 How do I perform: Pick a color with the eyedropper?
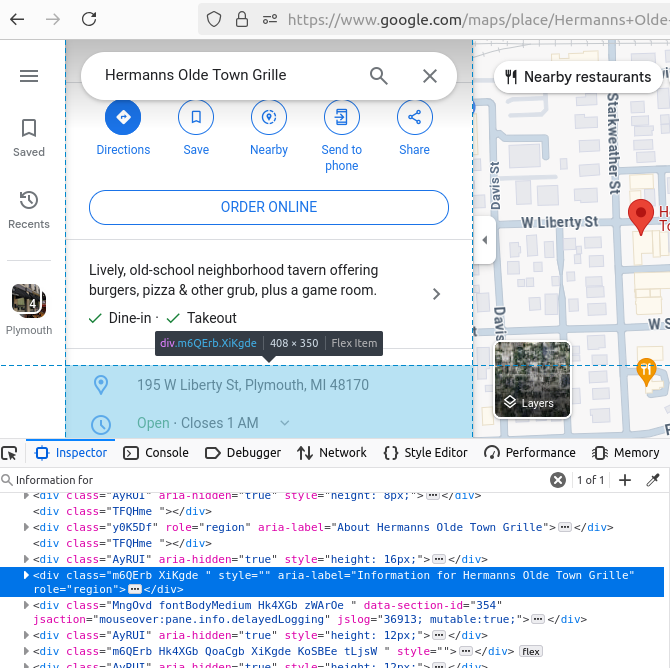pyautogui.click(x=653, y=480)
